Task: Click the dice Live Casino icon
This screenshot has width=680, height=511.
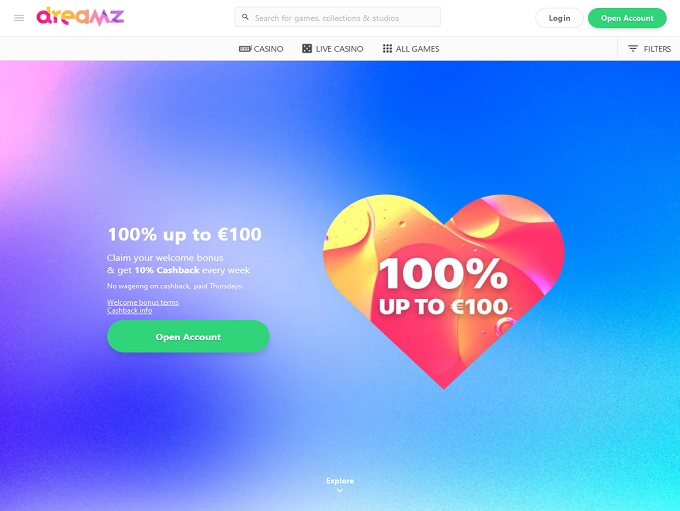Action: coord(307,49)
